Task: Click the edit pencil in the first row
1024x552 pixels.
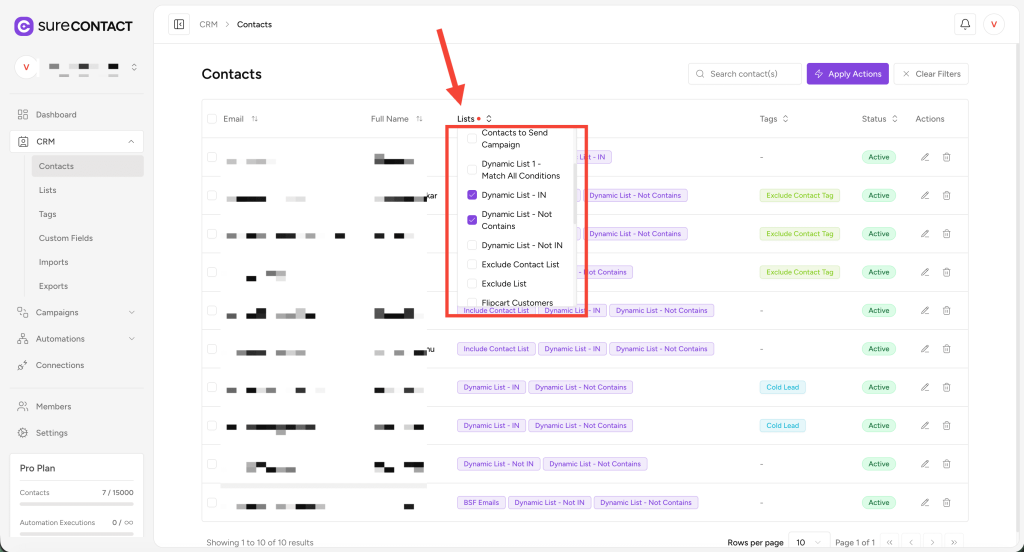Action: click(925, 157)
